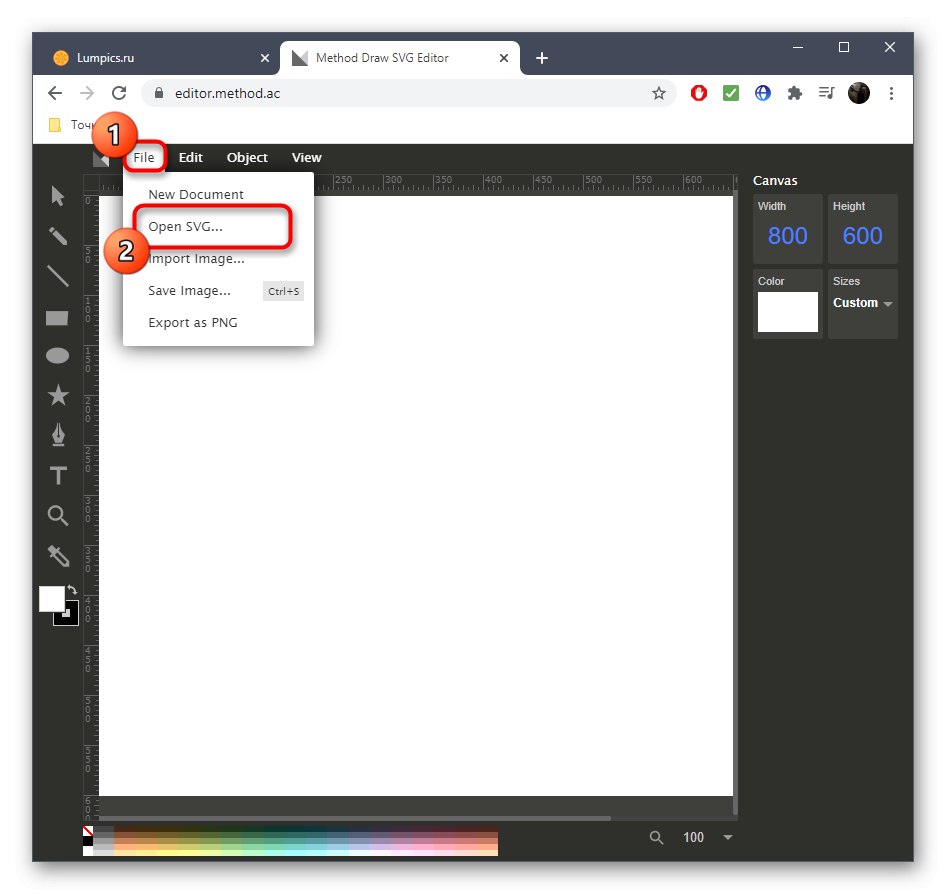The height and width of the screenshot is (894, 946).
Task: Select the Line tool
Action: 58,276
